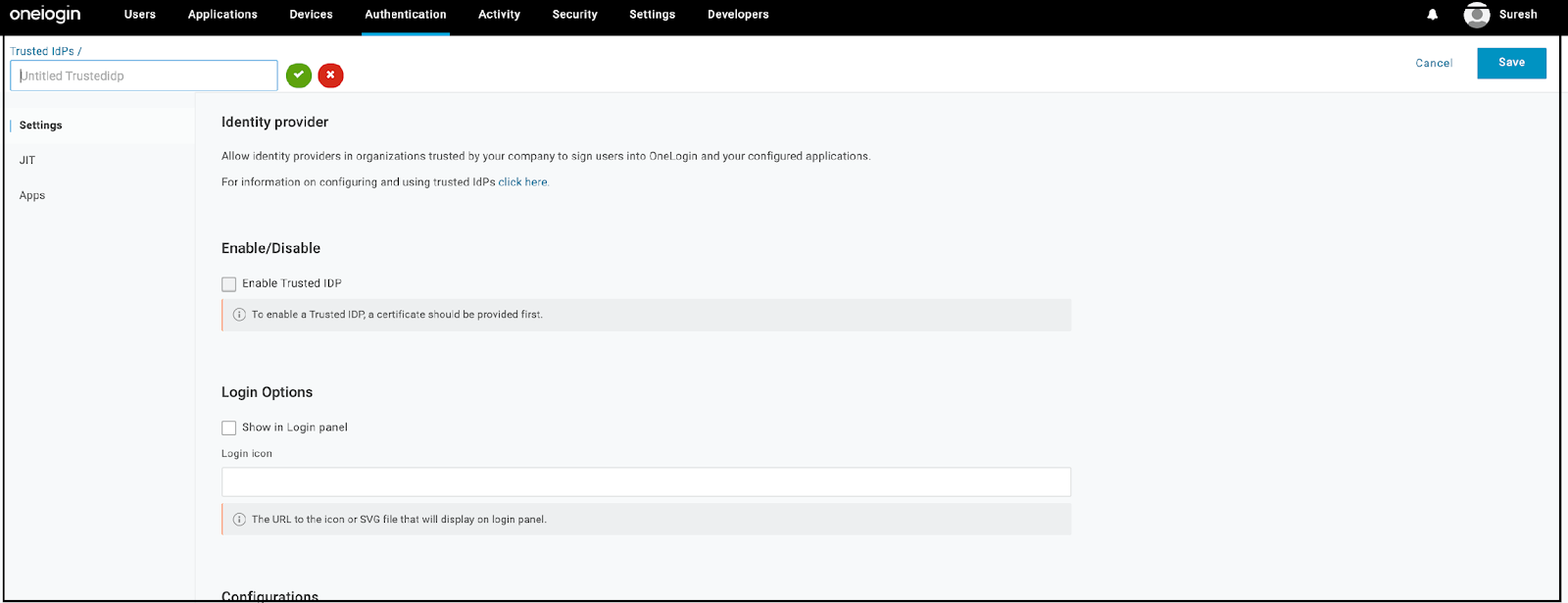Screen dimensions: 1568x603
Task: Tick Show in Login panel checkbox
Action: (229, 428)
